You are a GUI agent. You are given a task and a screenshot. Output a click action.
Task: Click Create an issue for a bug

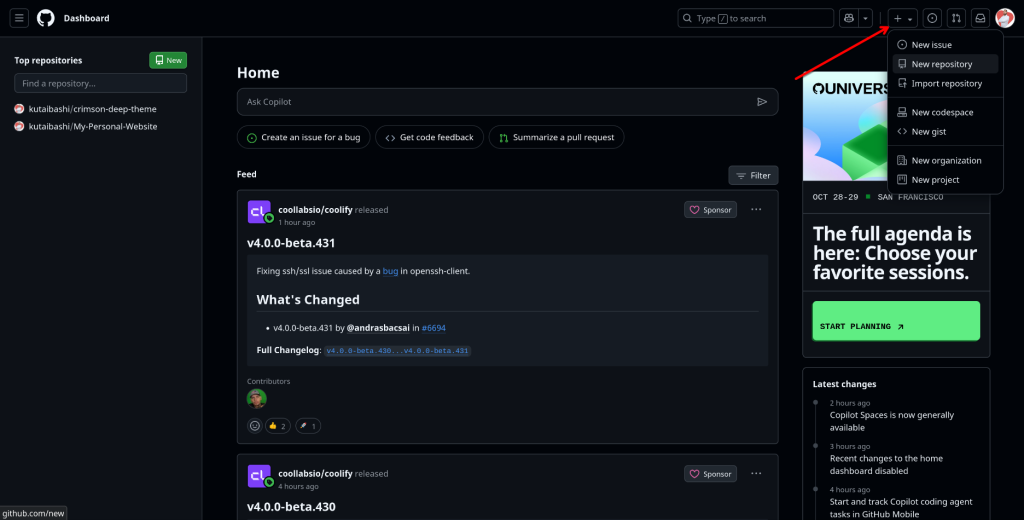click(304, 137)
